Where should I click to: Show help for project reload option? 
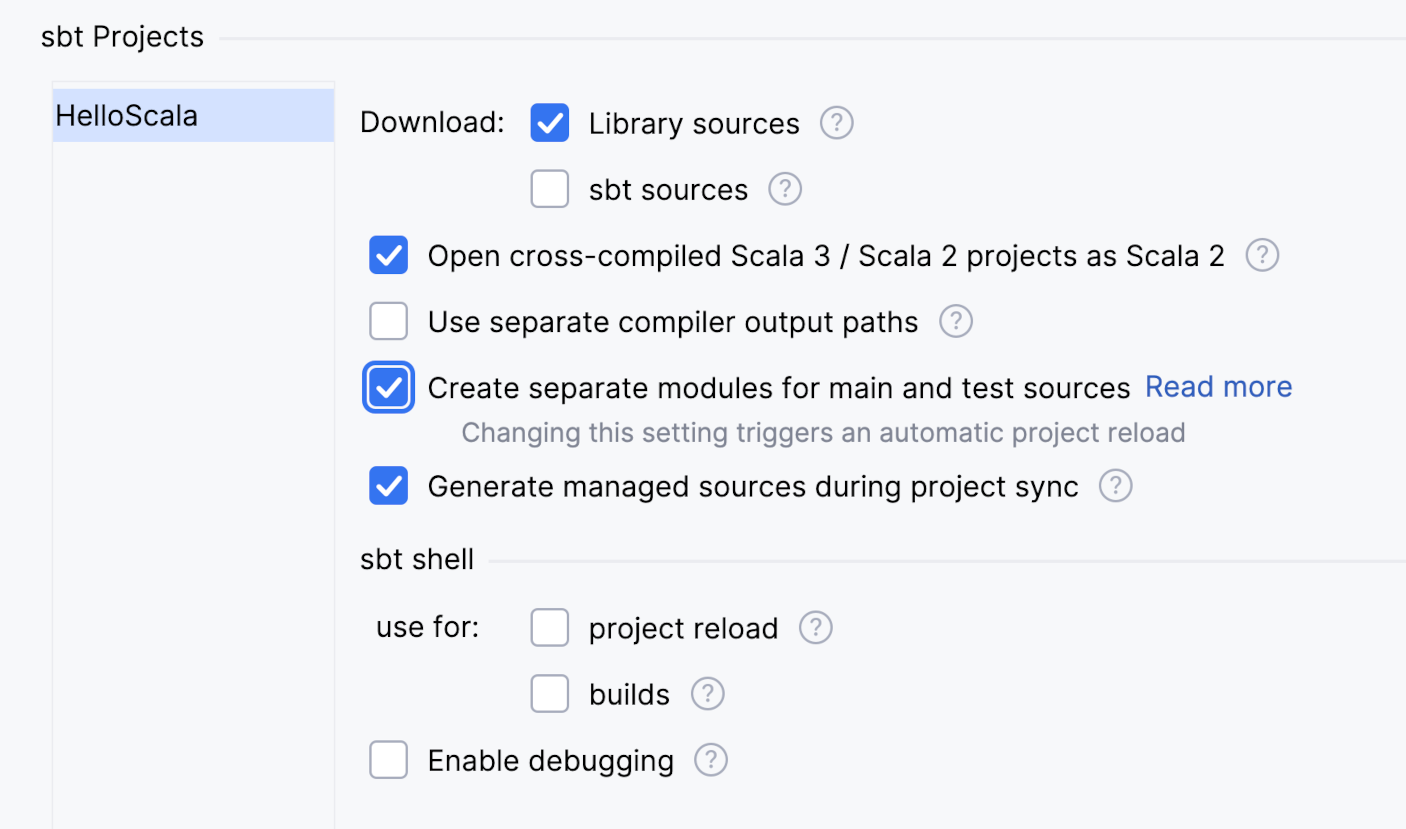click(x=815, y=627)
